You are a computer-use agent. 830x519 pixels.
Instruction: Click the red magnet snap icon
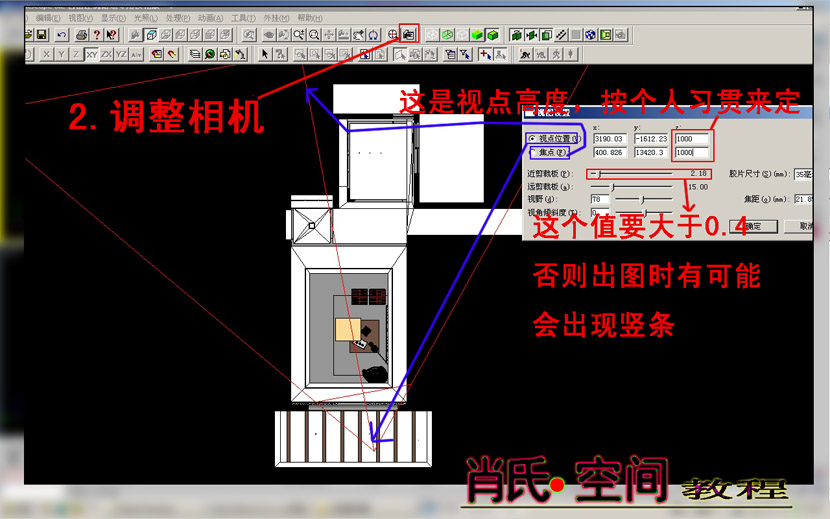(x=172, y=54)
